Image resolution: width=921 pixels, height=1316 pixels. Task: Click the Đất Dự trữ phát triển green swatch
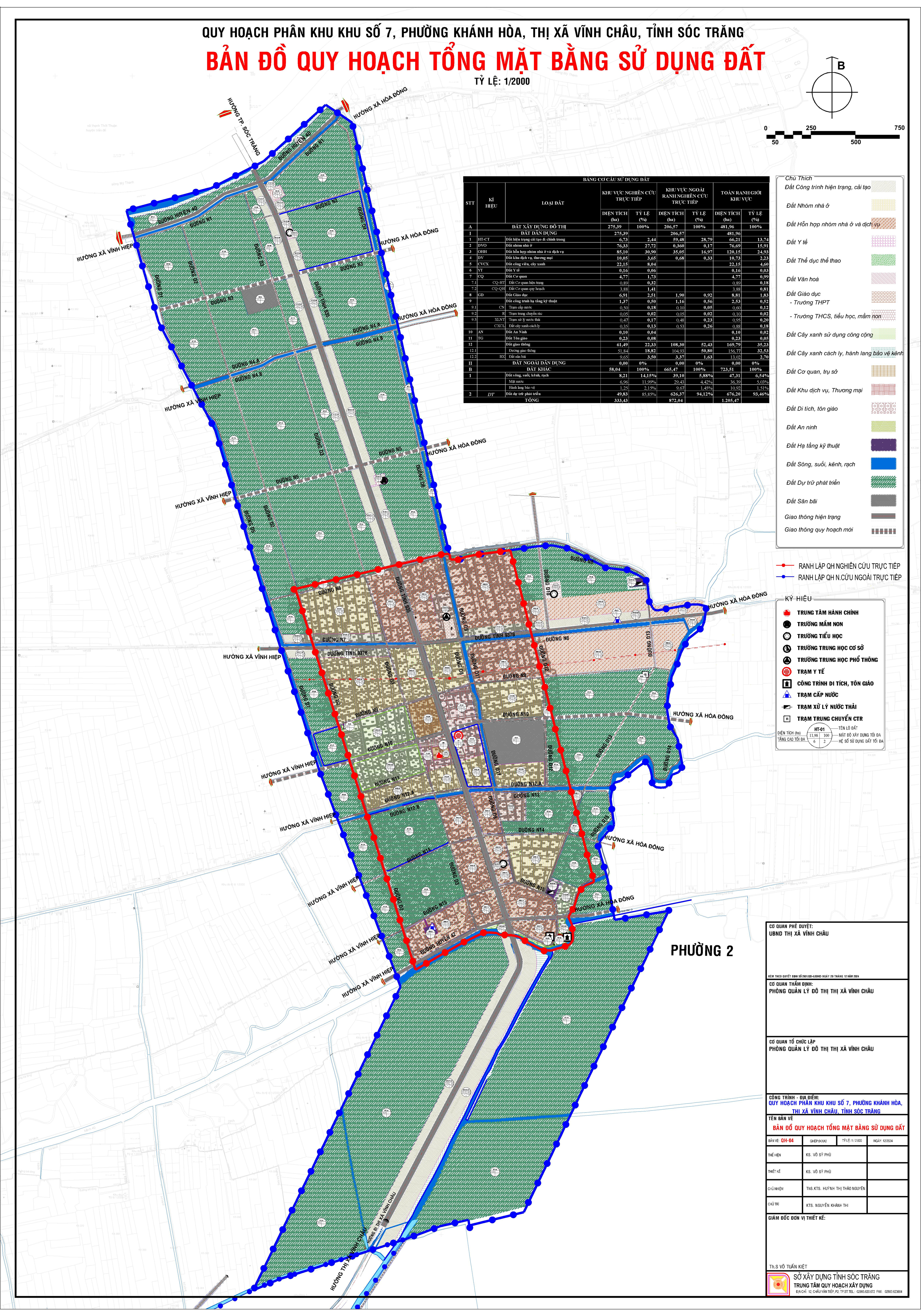coord(883,482)
